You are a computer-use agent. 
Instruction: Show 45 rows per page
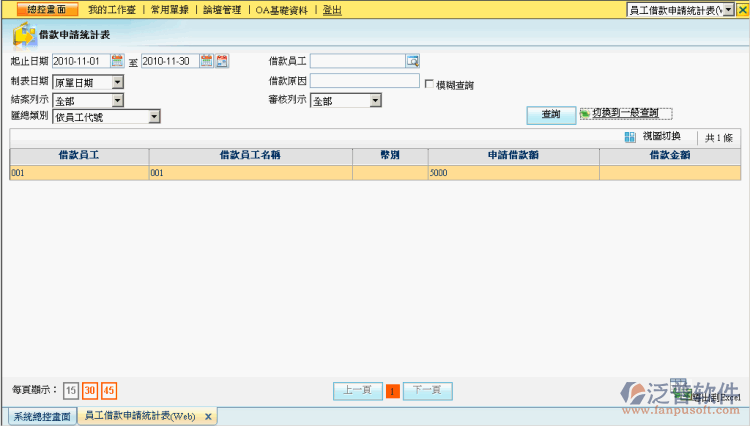click(x=109, y=391)
